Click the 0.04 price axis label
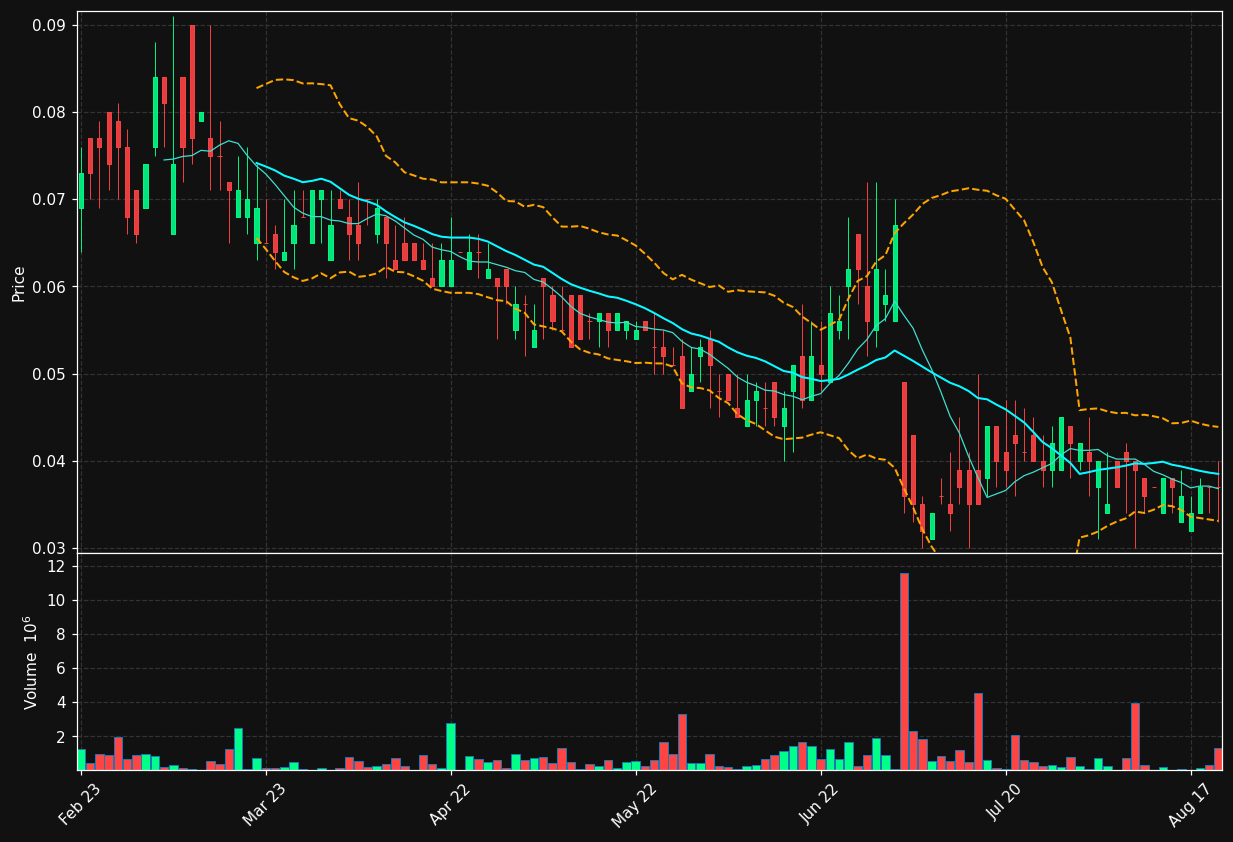This screenshot has width=1233, height=842. coord(51,461)
